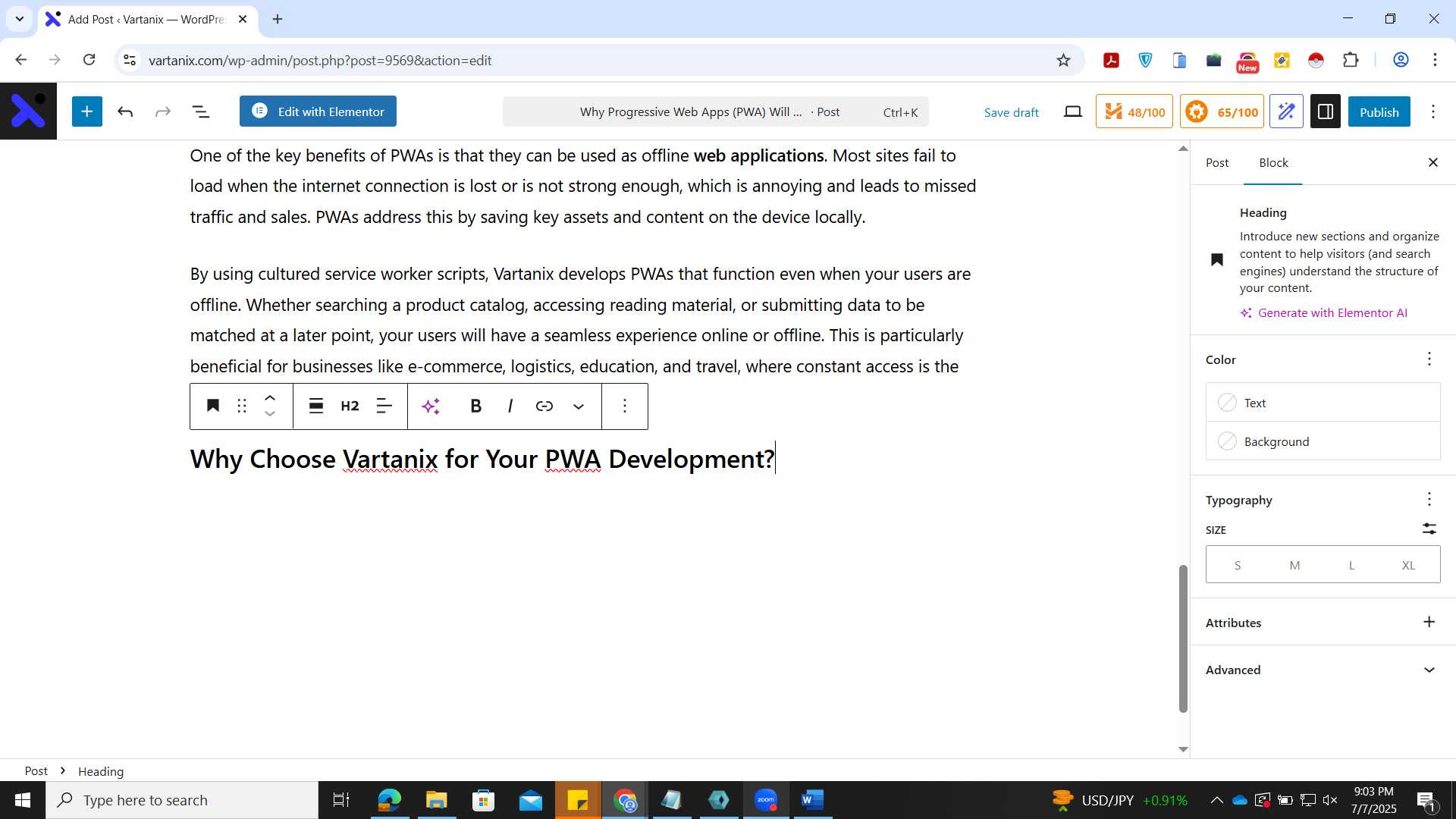Open the AI magic wand tool
The height and width of the screenshot is (819, 1456).
coord(1287,111)
